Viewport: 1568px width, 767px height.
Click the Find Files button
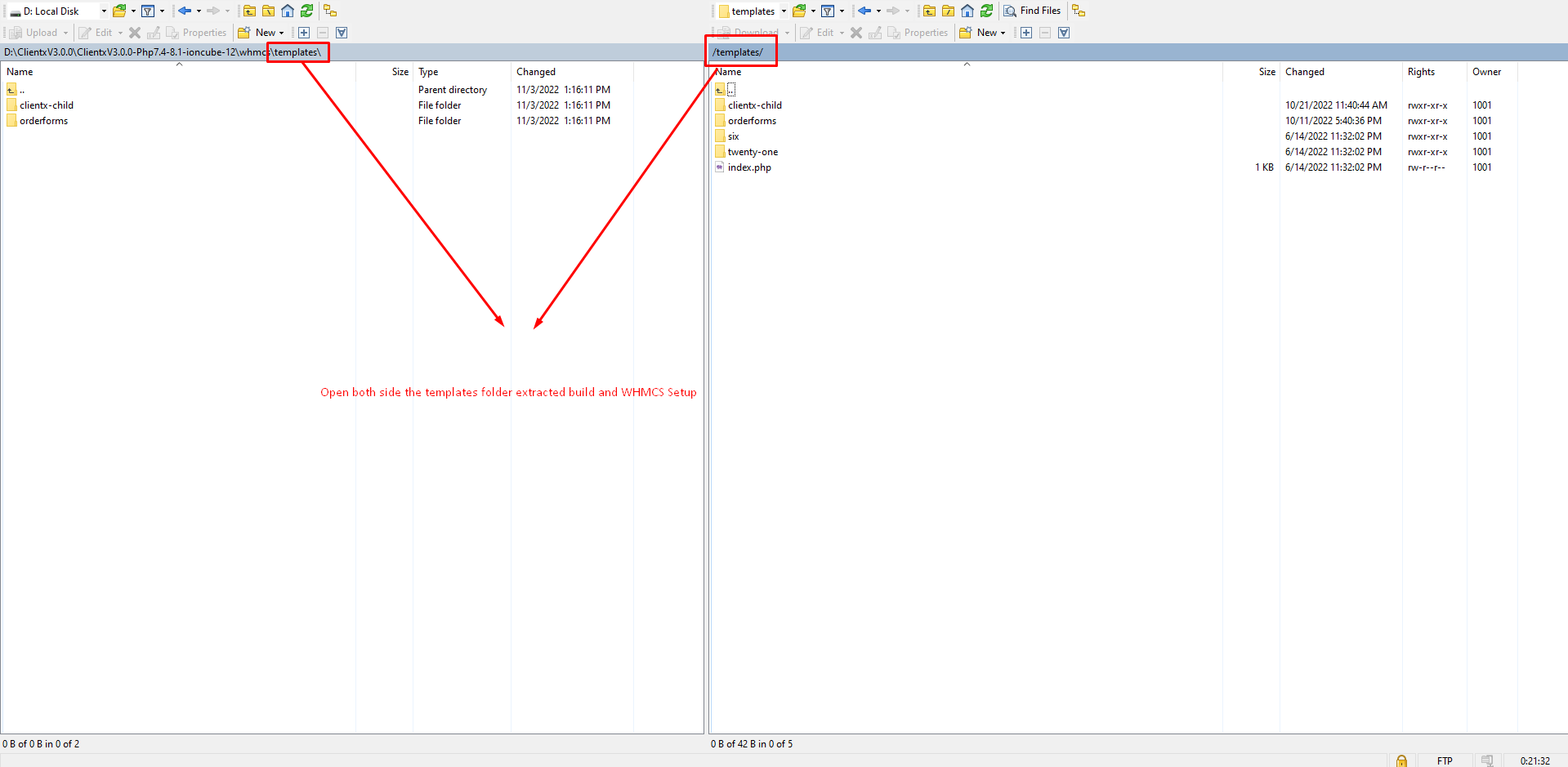[x=1033, y=11]
